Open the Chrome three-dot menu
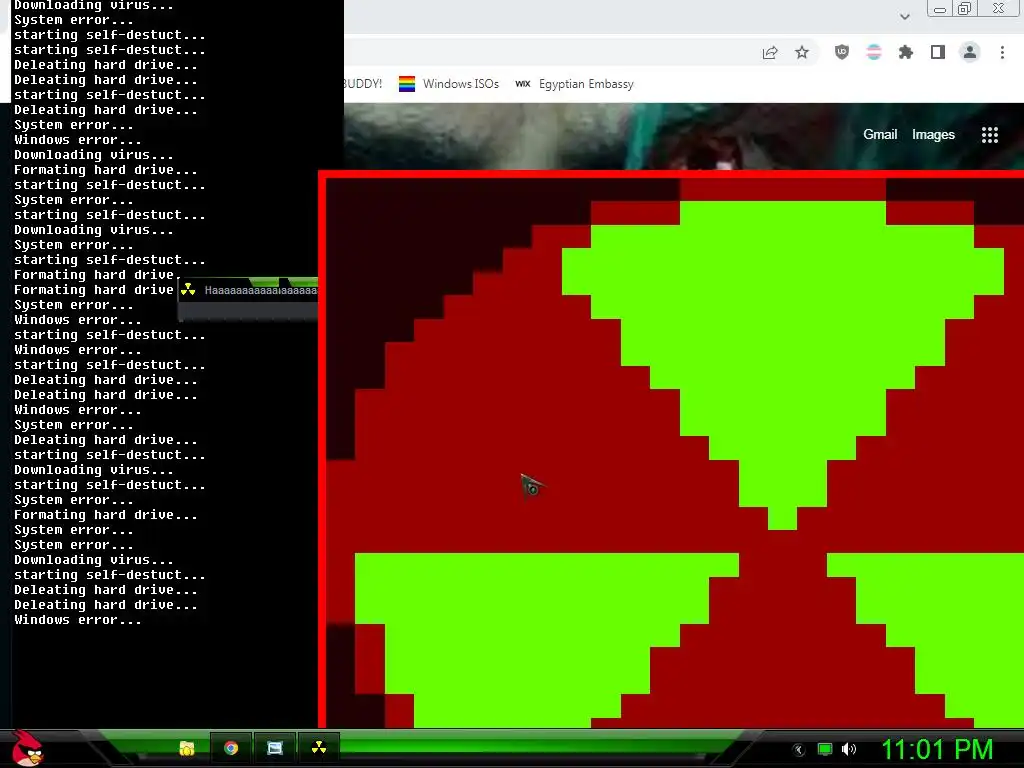This screenshot has width=1024, height=768. tap(1002, 52)
